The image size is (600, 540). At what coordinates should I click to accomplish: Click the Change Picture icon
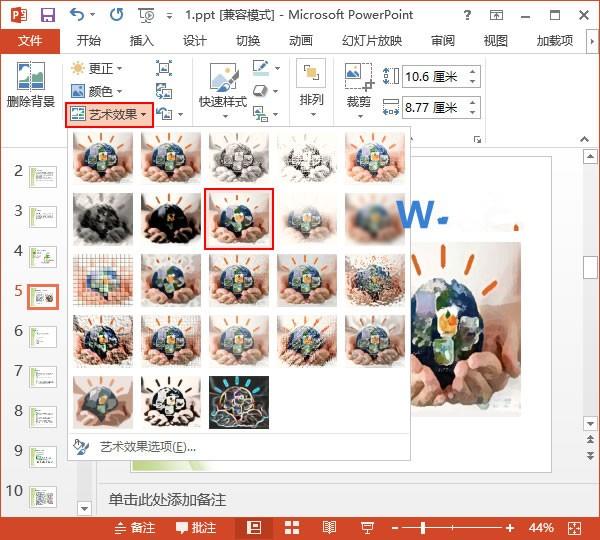pyautogui.click(x=164, y=91)
